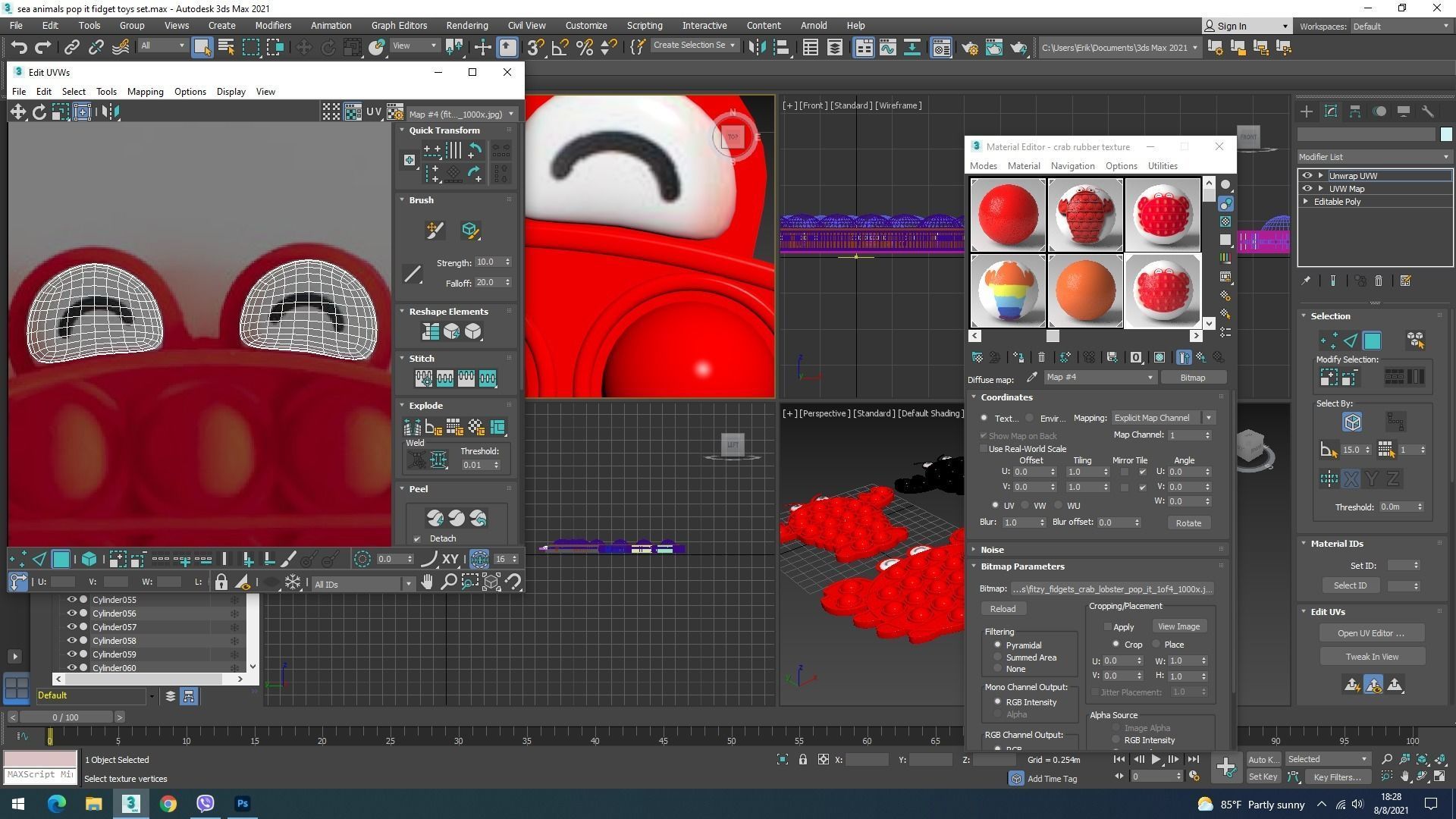The height and width of the screenshot is (819, 1456).
Task: Click Move Selected Subobjects in Edit UVWs
Action: pyautogui.click(x=17, y=112)
